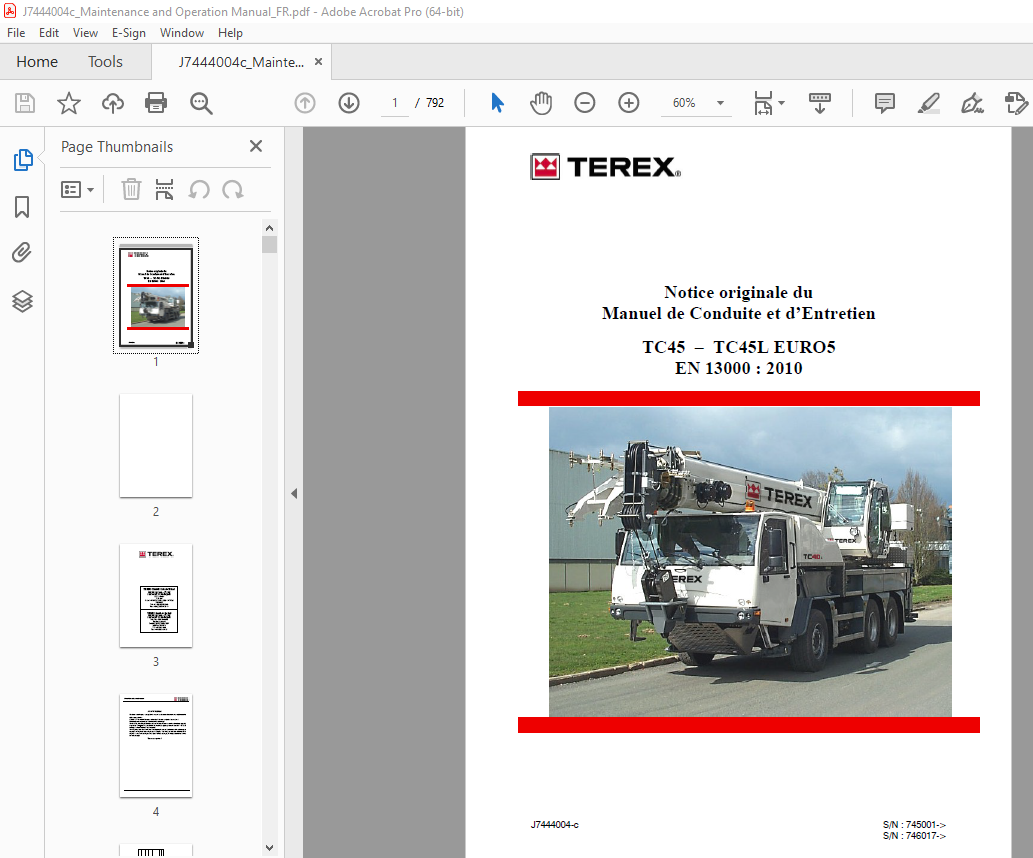Click the Save file icon

[25, 103]
